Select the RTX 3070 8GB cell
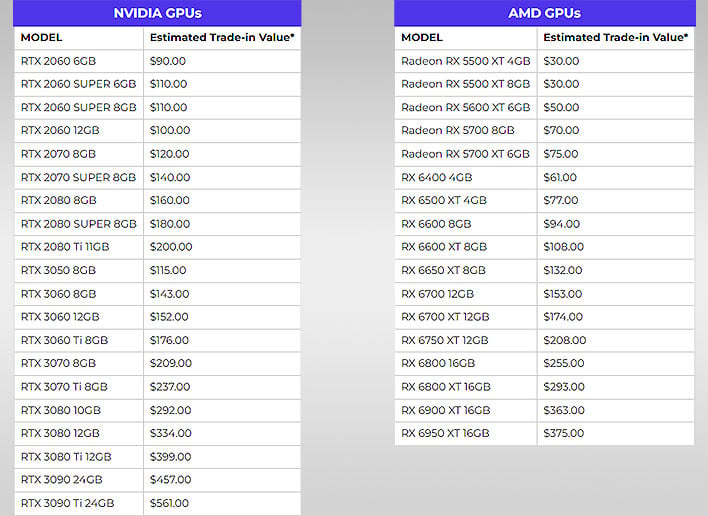 (x=79, y=363)
